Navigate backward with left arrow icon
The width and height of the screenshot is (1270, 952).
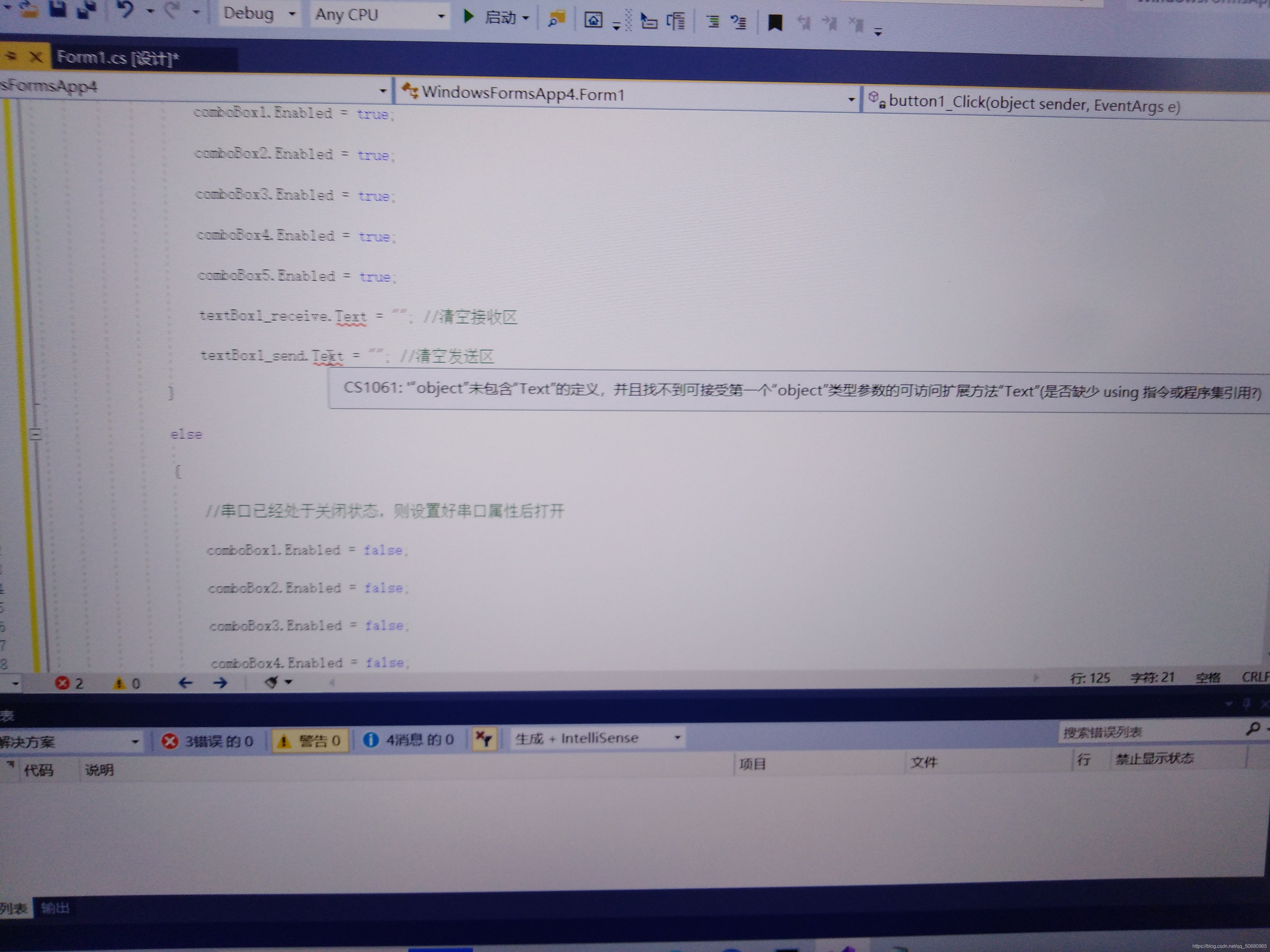pos(185,683)
